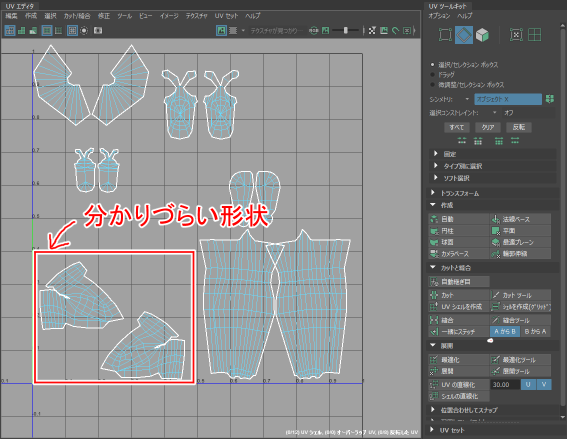Click the クリア (clear) button
The width and height of the screenshot is (567, 439).
pyautogui.click(x=487, y=127)
